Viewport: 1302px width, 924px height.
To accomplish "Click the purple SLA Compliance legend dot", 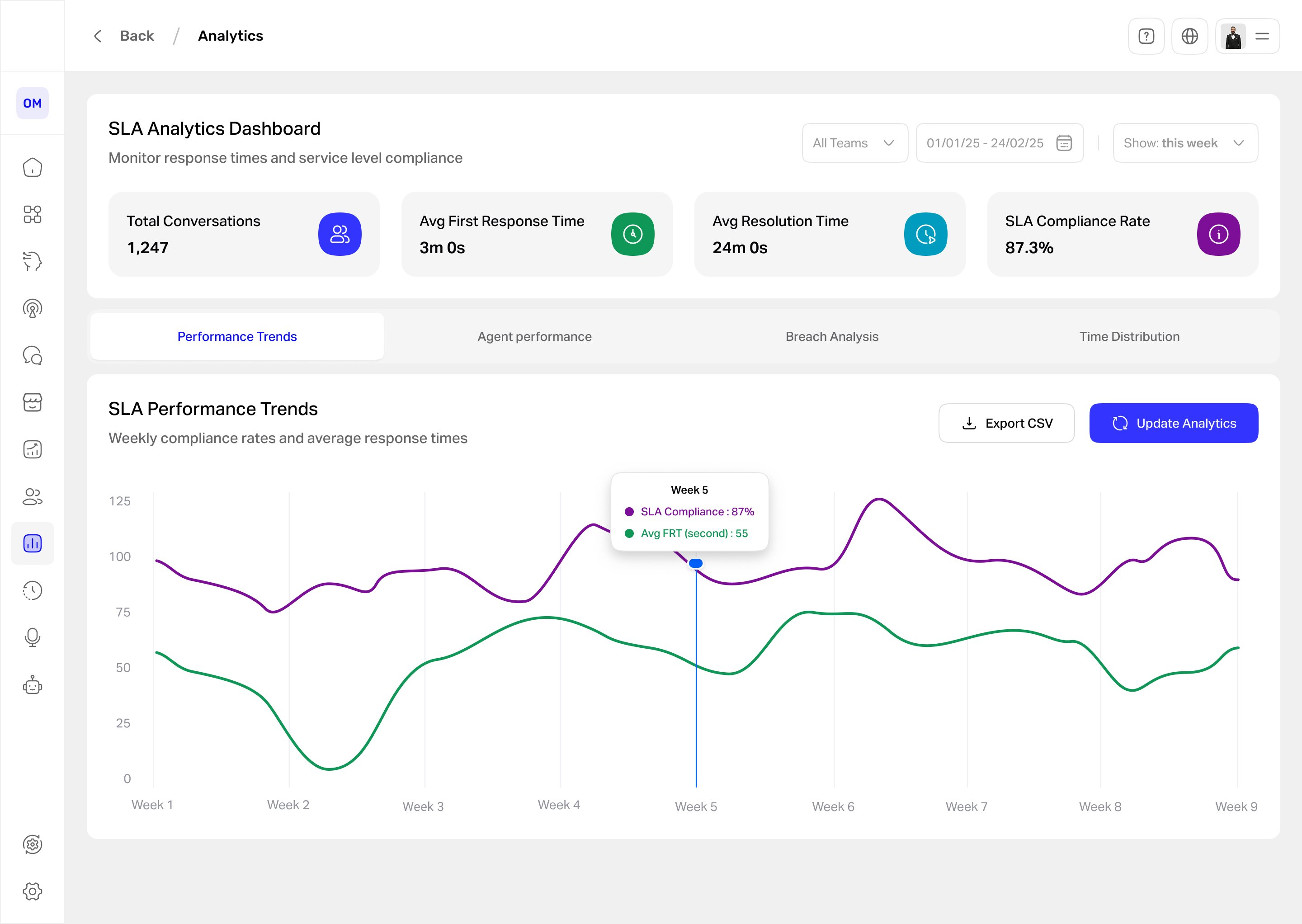I will (x=629, y=512).
